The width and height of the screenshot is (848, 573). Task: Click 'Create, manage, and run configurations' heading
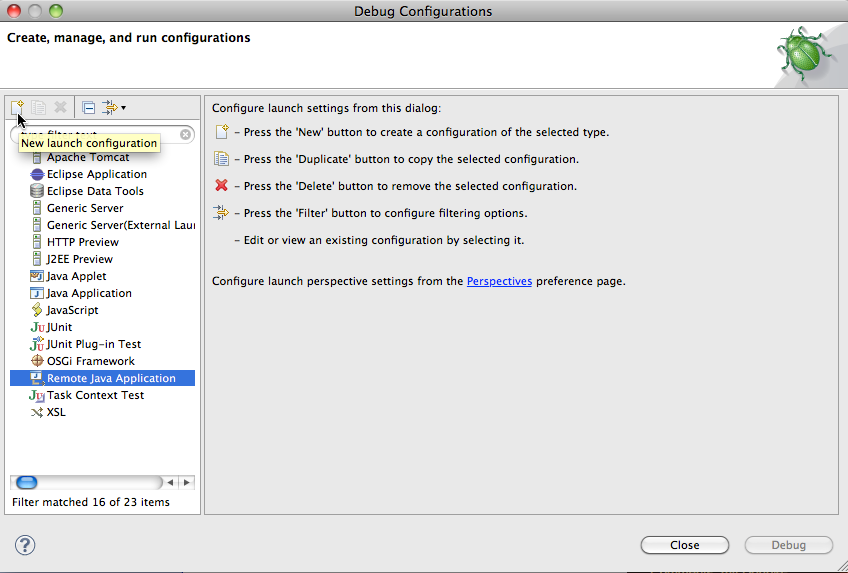(129, 38)
